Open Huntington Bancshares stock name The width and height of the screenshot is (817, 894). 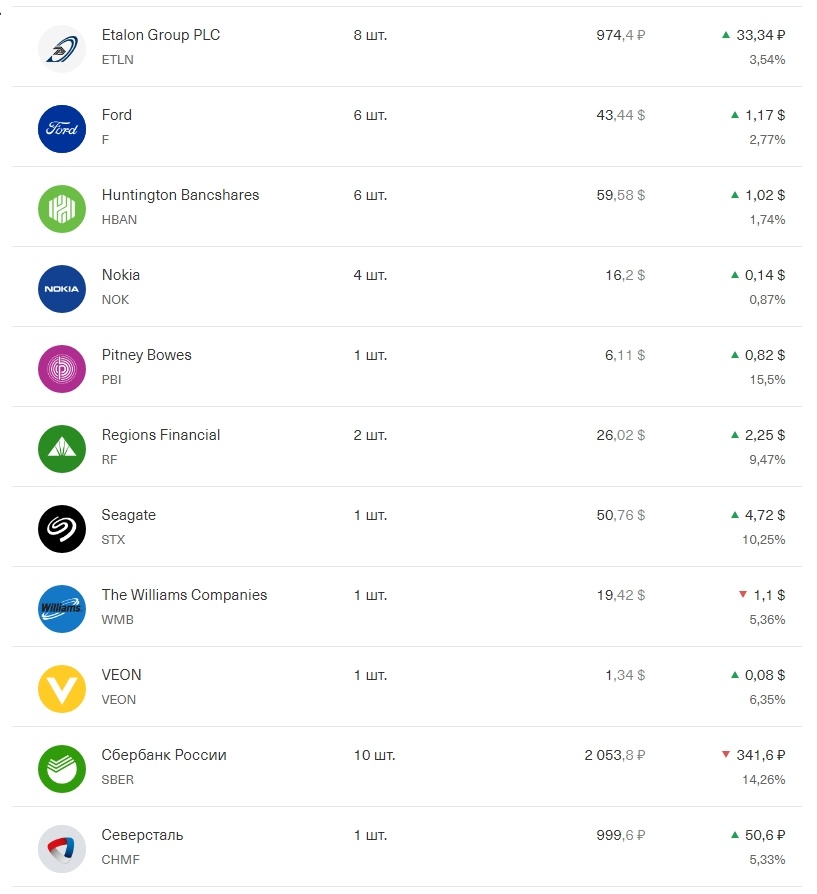coord(180,196)
